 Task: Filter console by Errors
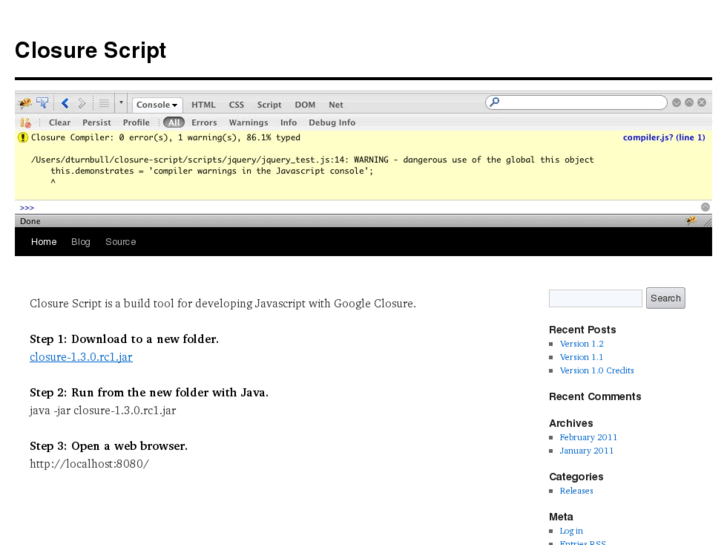coord(204,122)
